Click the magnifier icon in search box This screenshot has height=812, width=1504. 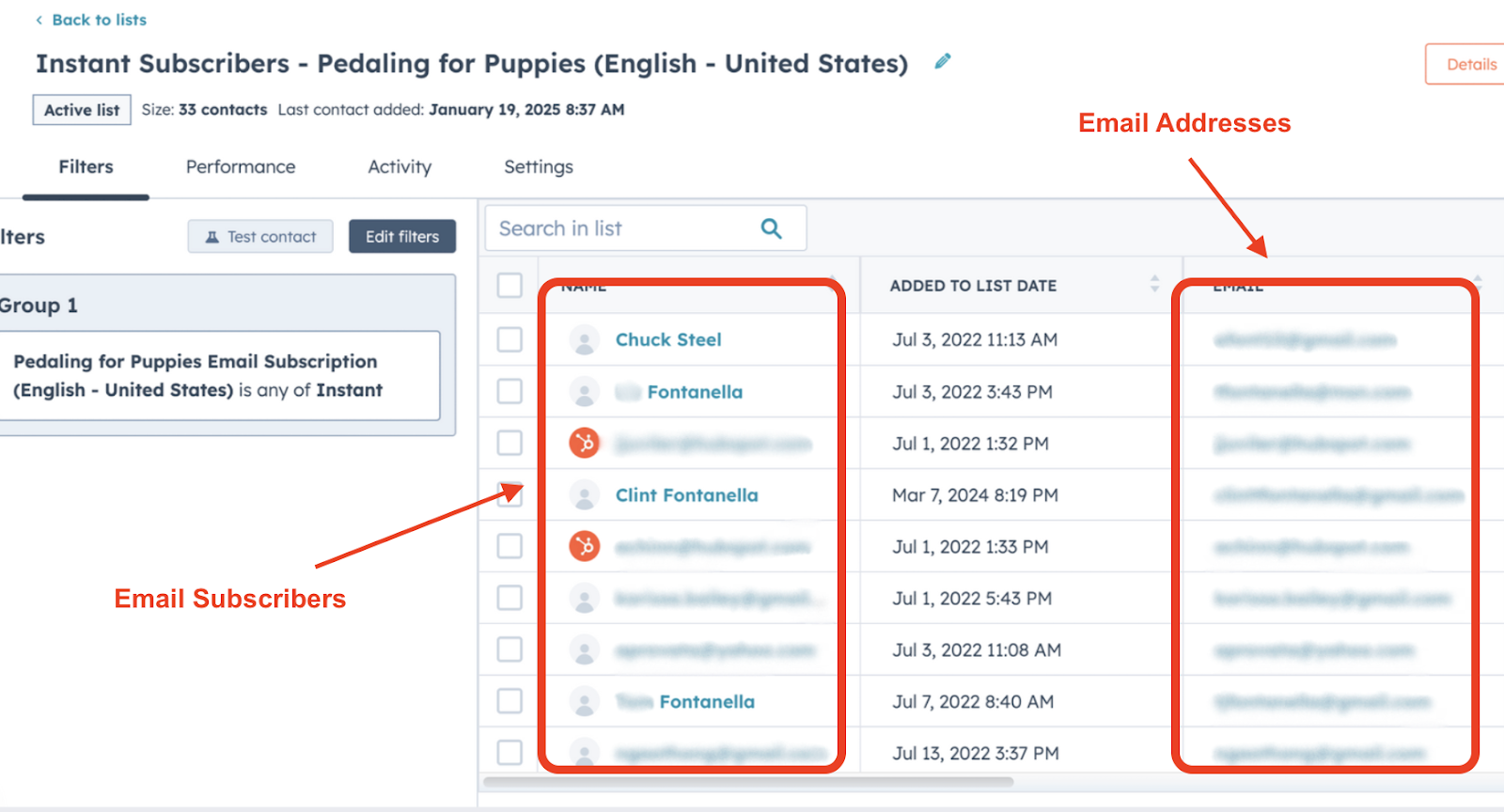pos(771,228)
